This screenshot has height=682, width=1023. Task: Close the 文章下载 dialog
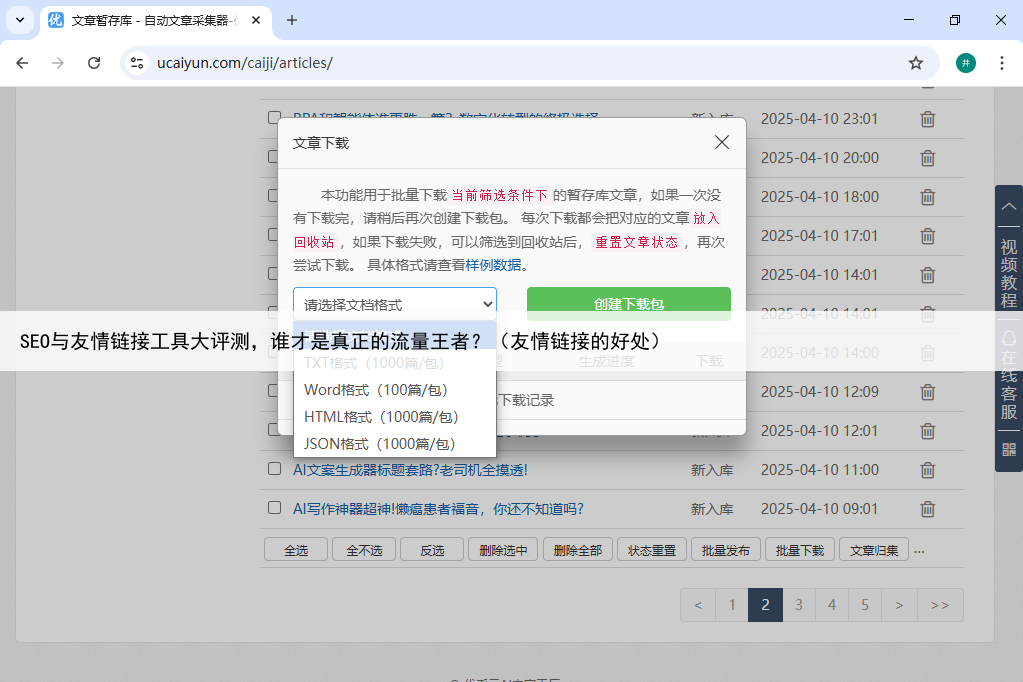(722, 142)
